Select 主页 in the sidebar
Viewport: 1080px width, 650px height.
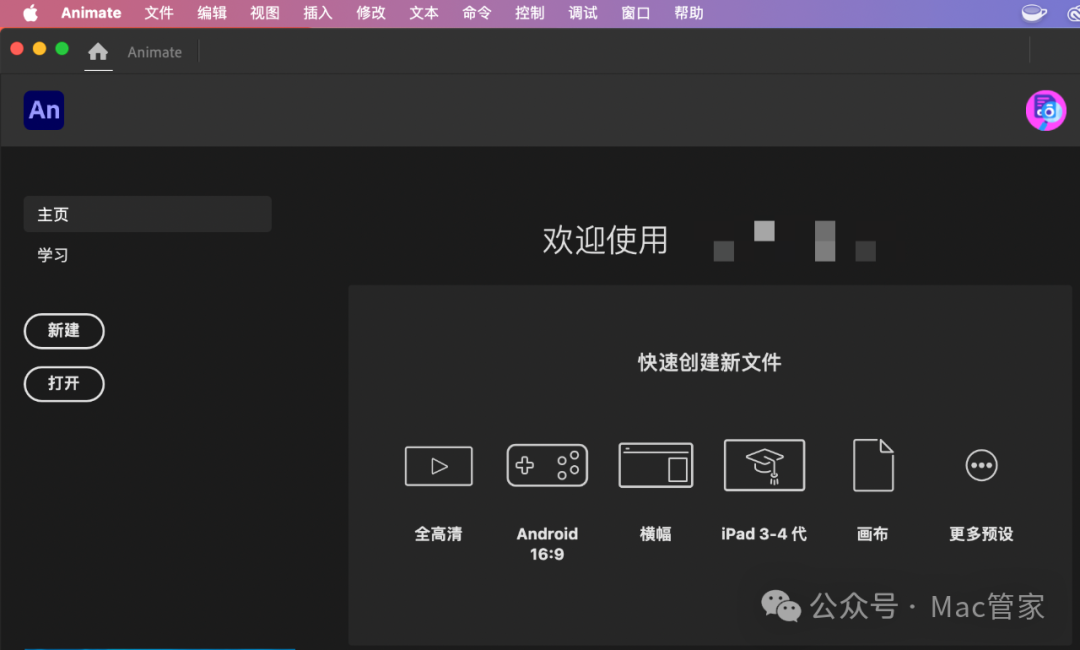[x=147, y=214]
